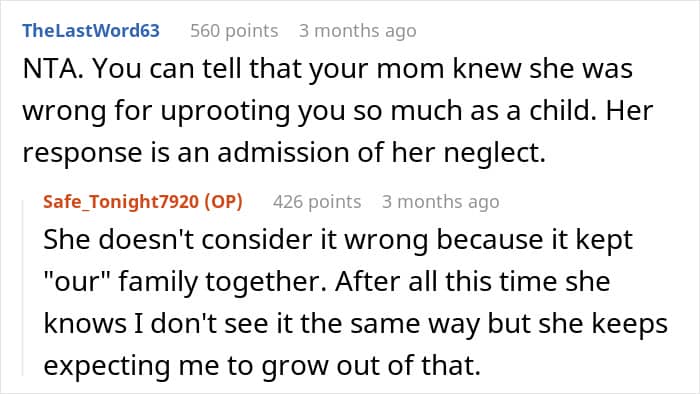Click the (OP) tag beside Safe_Tonight7920
Viewport: 700px width, 394px height.
tap(224, 202)
